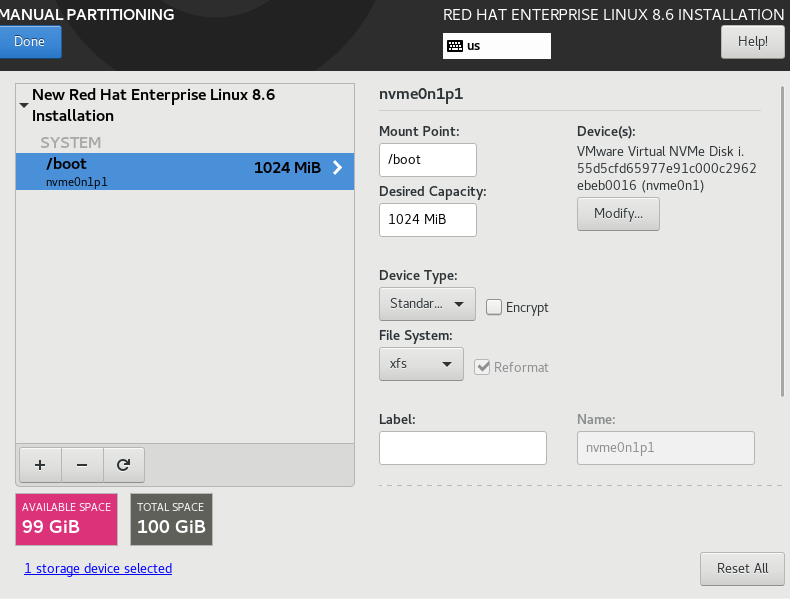
Task: Click the nvme0n1p1 heading text
Action: pyautogui.click(x=421, y=94)
